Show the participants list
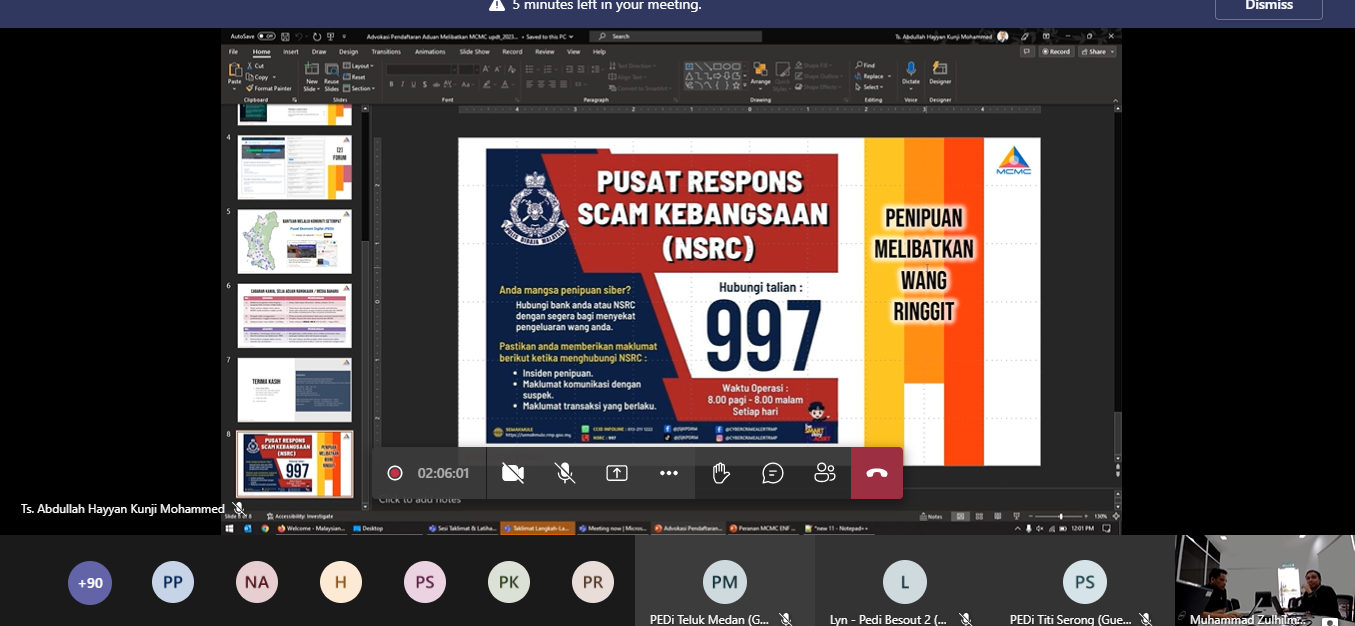This screenshot has height=626, width=1355. coord(825,473)
